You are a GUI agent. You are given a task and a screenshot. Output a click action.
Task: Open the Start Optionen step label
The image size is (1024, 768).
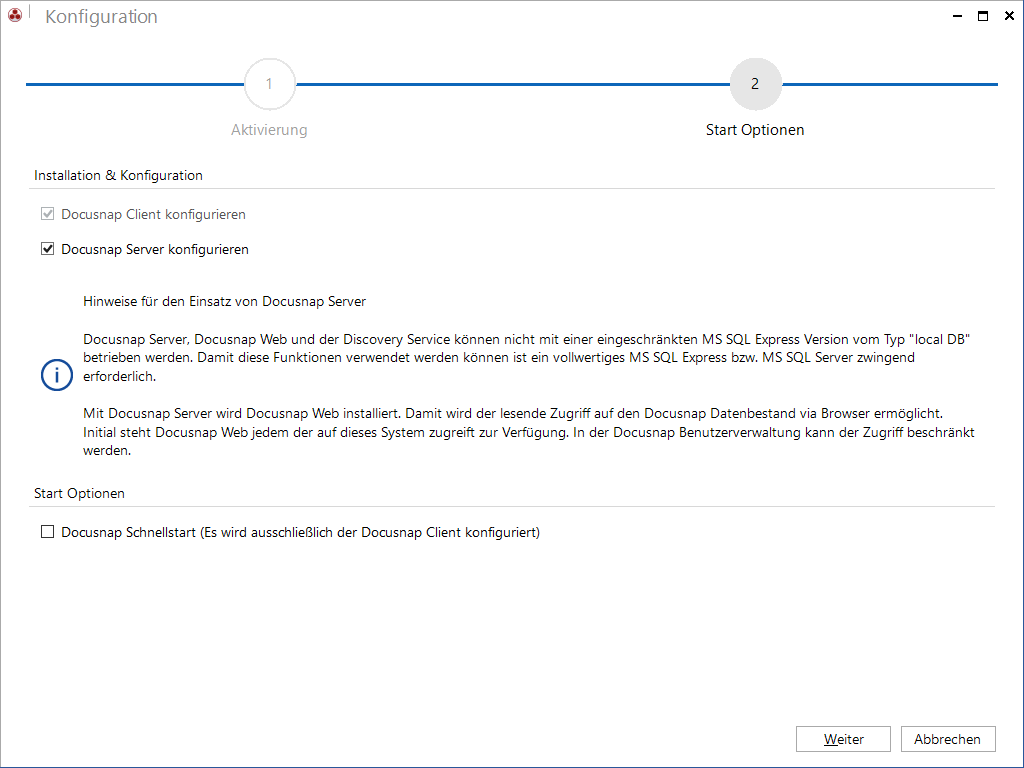click(755, 129)
